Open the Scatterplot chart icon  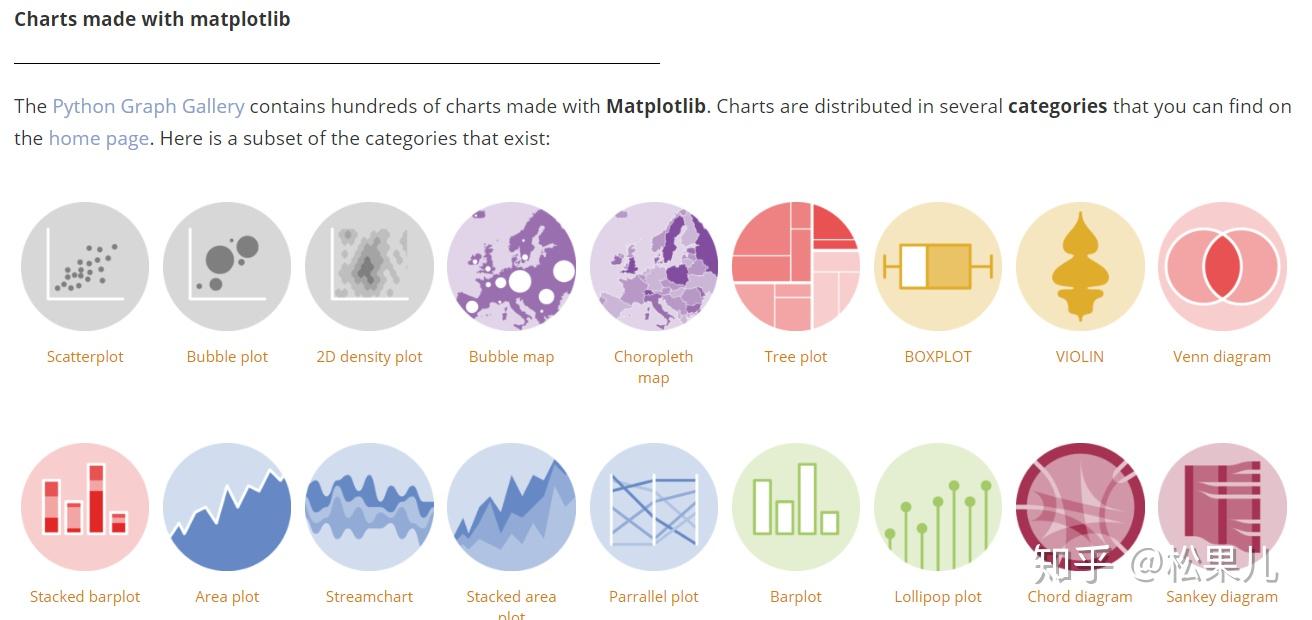click(85, 267)
